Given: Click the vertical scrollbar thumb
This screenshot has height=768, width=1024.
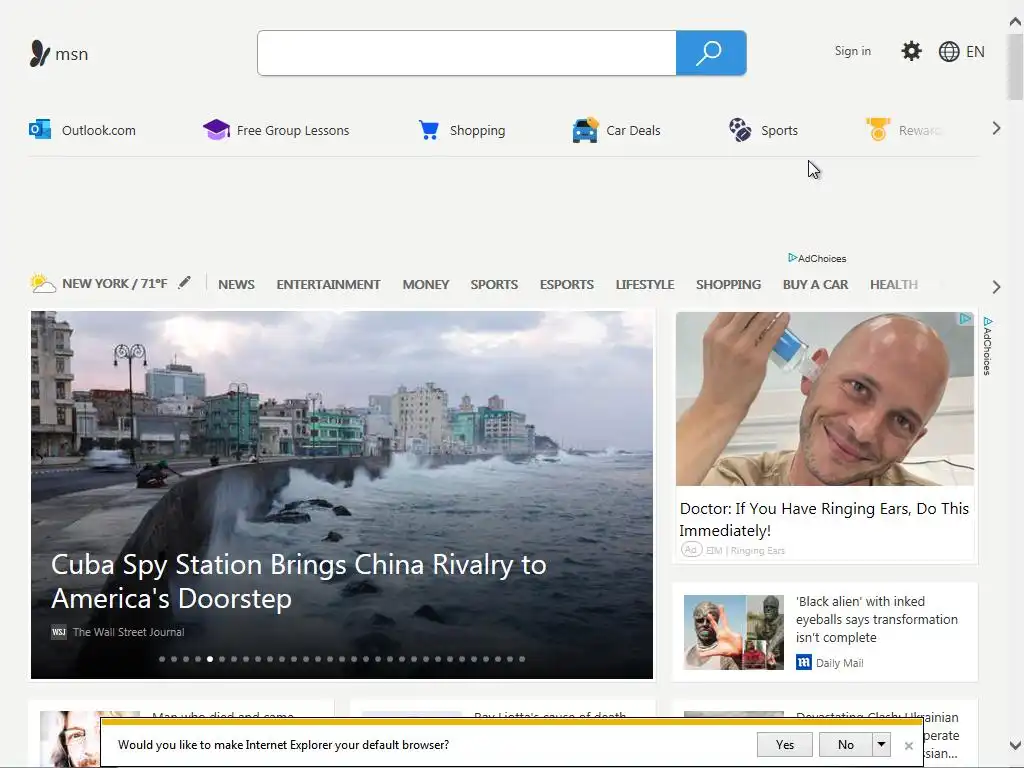Looking at the screenshot, I should point(1016,67).
